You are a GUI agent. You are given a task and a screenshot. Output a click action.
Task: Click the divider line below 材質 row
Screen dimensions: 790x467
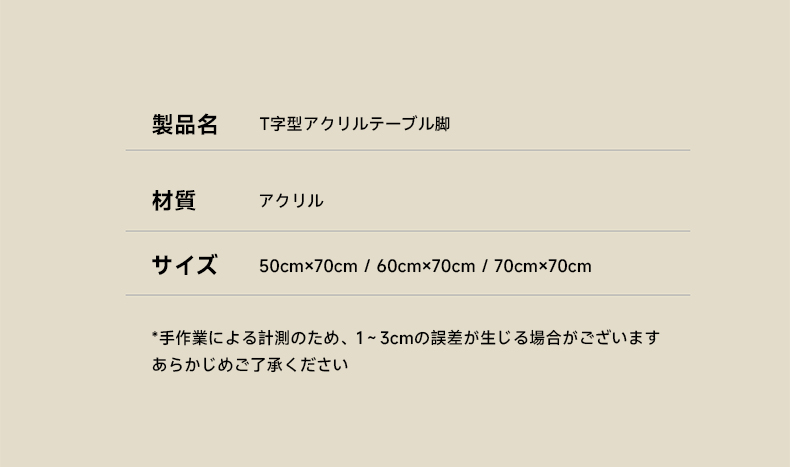point(408,231)
